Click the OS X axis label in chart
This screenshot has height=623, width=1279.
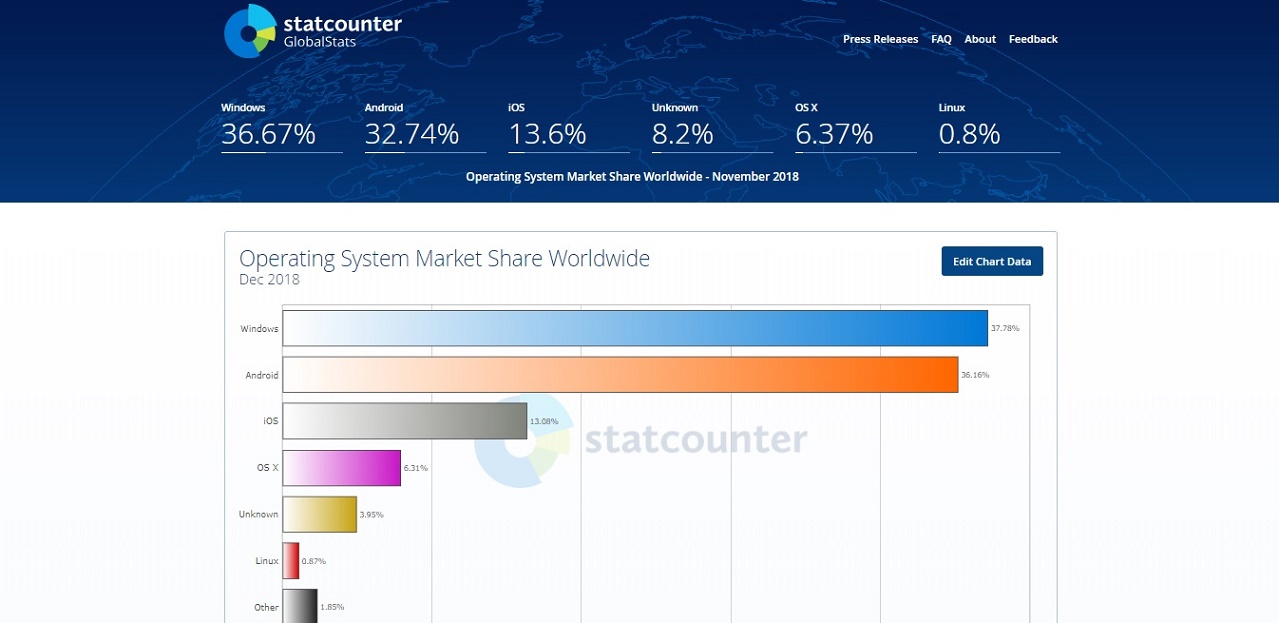coord(268,468)
